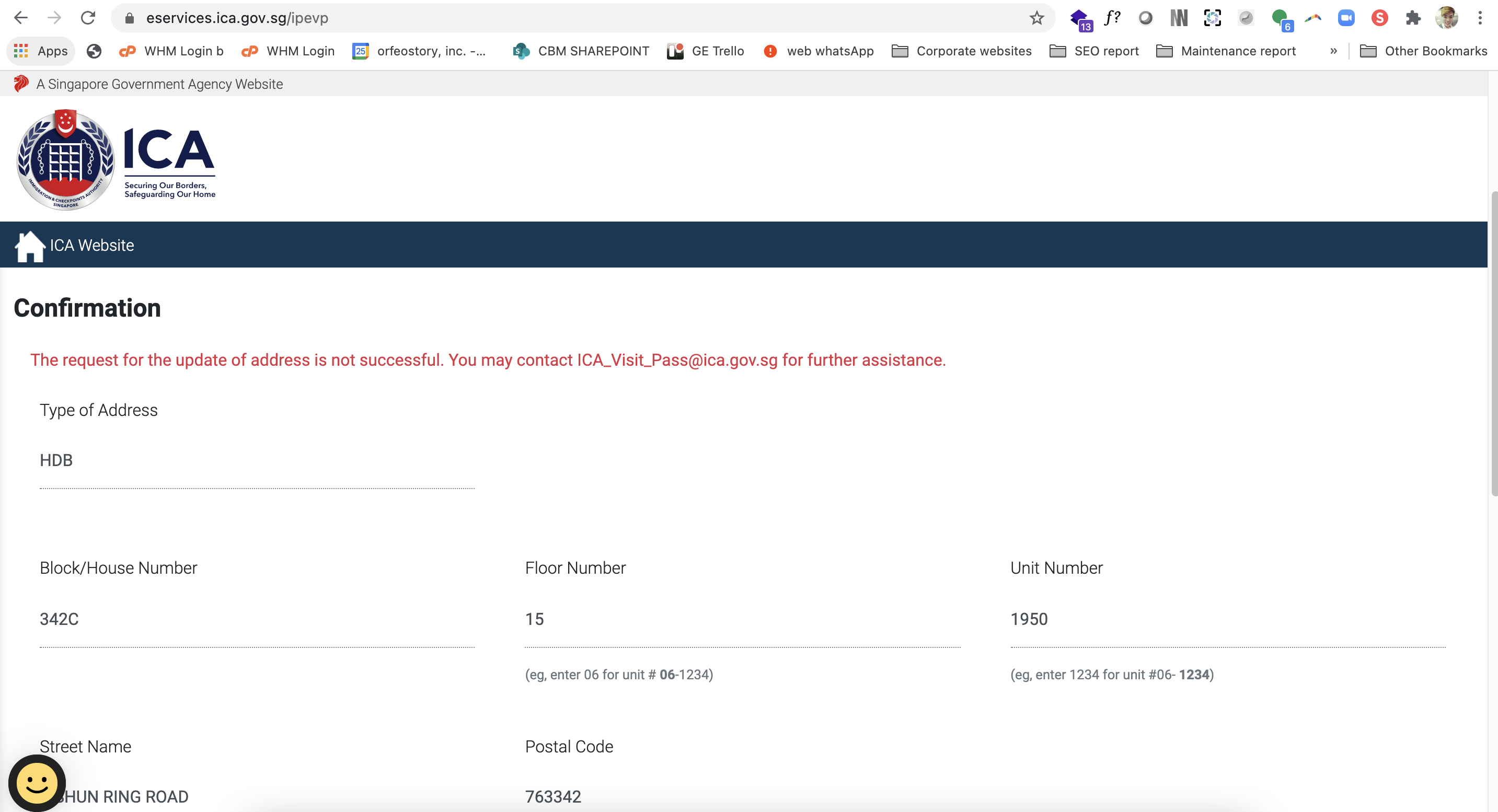Reload the current page
The height and width of the screenshot is (812, 1498).
pyautogui.click(x=88, y=18)
